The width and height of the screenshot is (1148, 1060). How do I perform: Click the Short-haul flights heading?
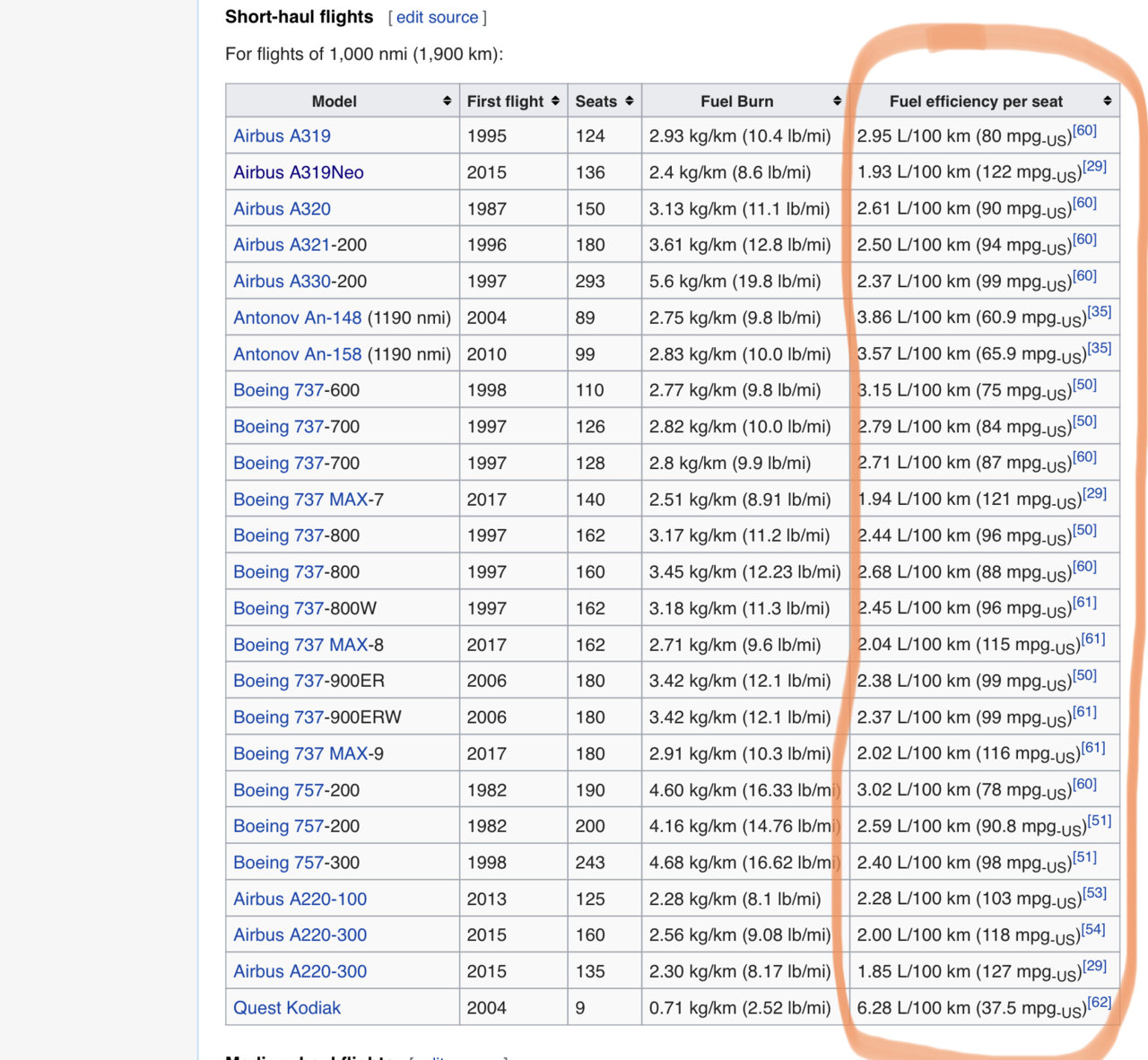[299, 17]
